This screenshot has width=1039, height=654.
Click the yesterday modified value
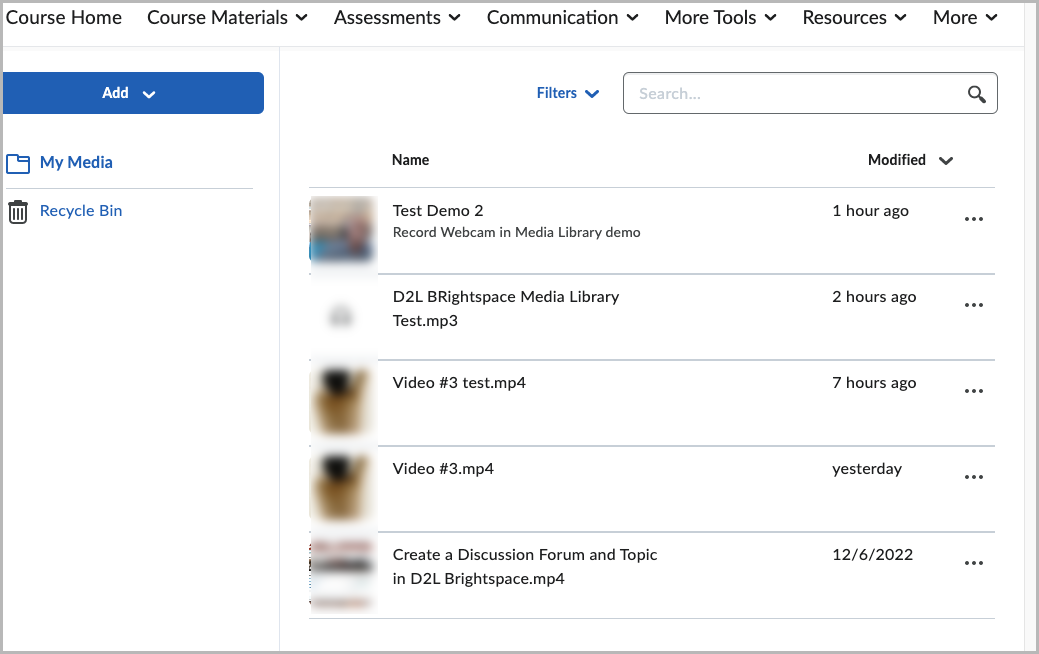(867, 469)
